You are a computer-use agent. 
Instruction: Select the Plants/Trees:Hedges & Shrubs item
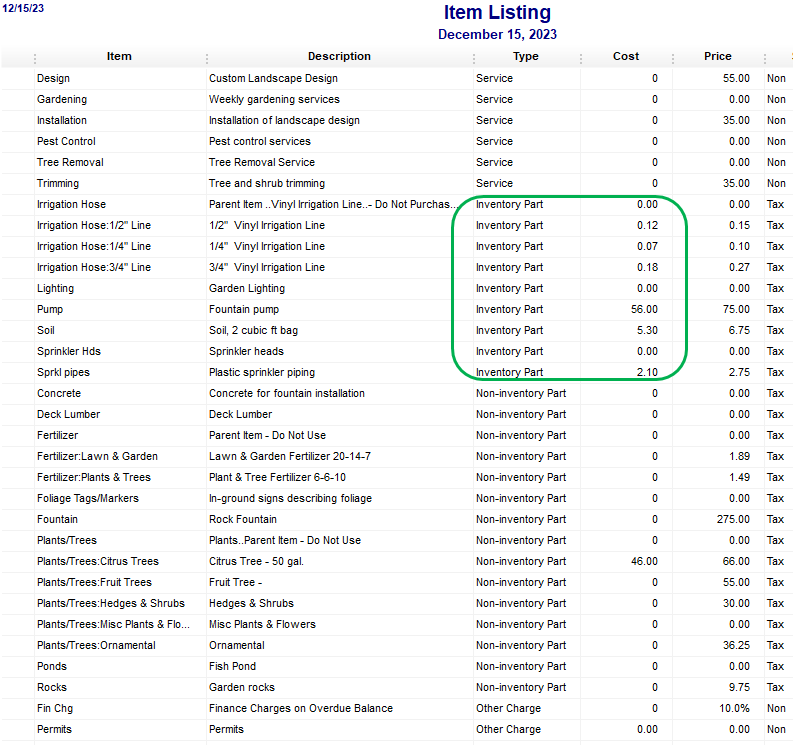(111, 603)
